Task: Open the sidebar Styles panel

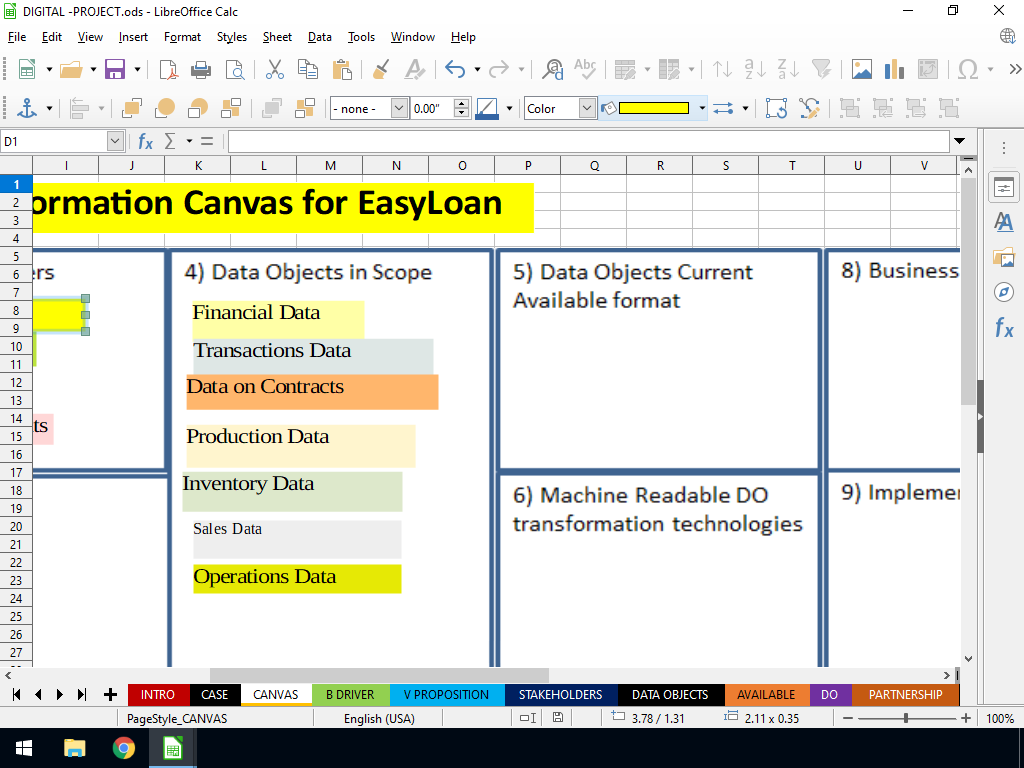Action: tap(1004, 223)
